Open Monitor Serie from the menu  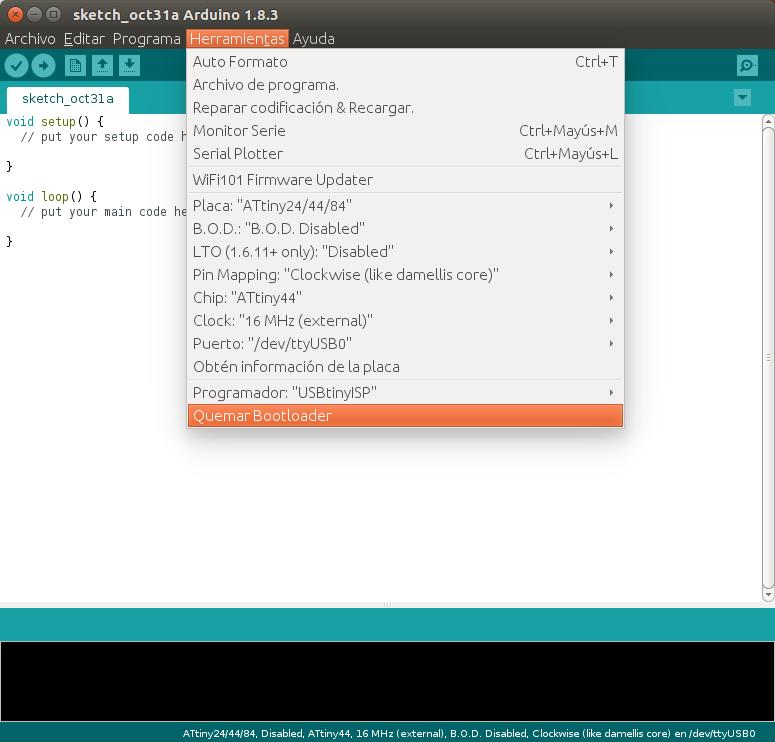pos(405,131)
